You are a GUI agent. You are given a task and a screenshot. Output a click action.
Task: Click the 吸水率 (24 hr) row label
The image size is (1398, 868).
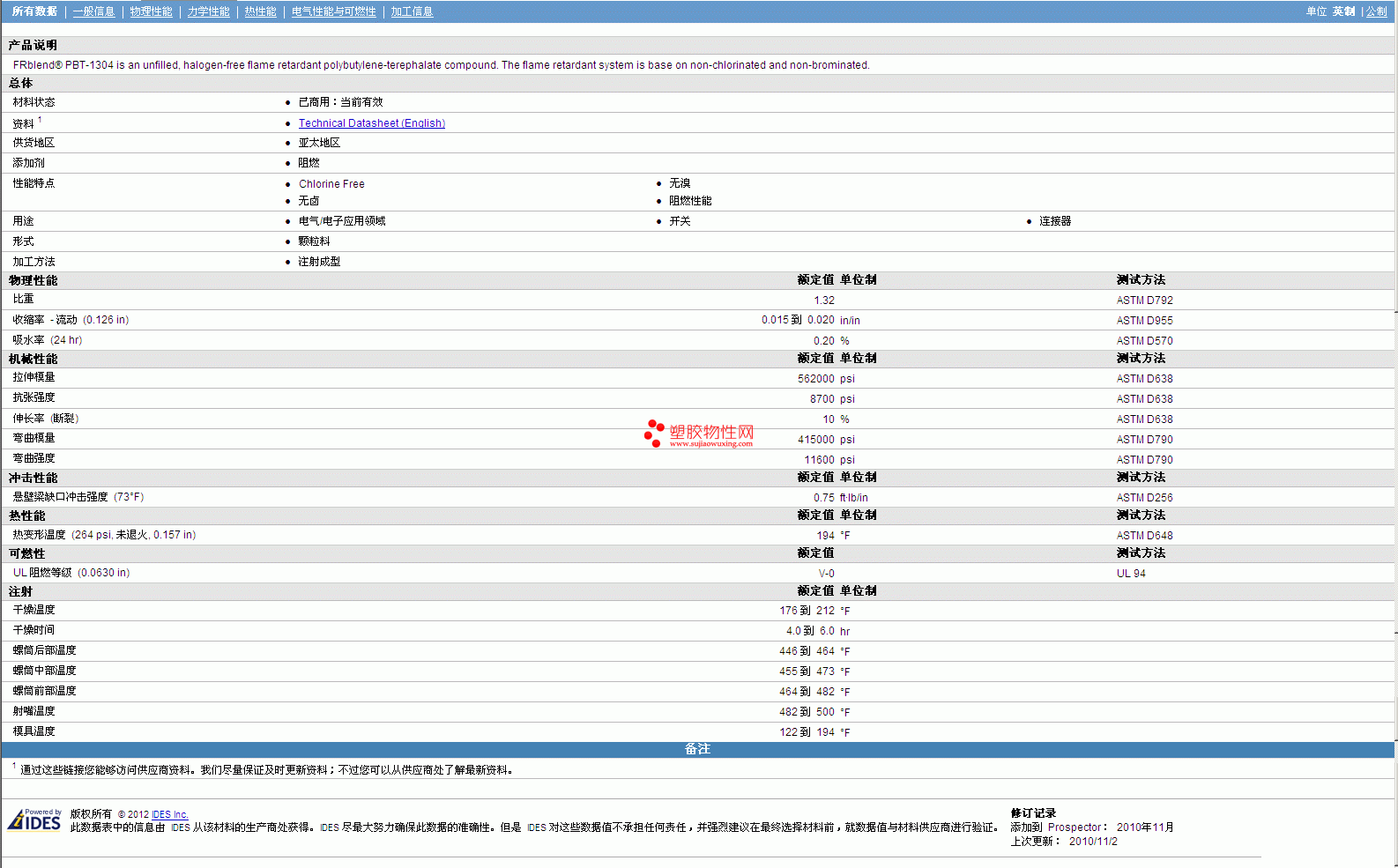48,340
